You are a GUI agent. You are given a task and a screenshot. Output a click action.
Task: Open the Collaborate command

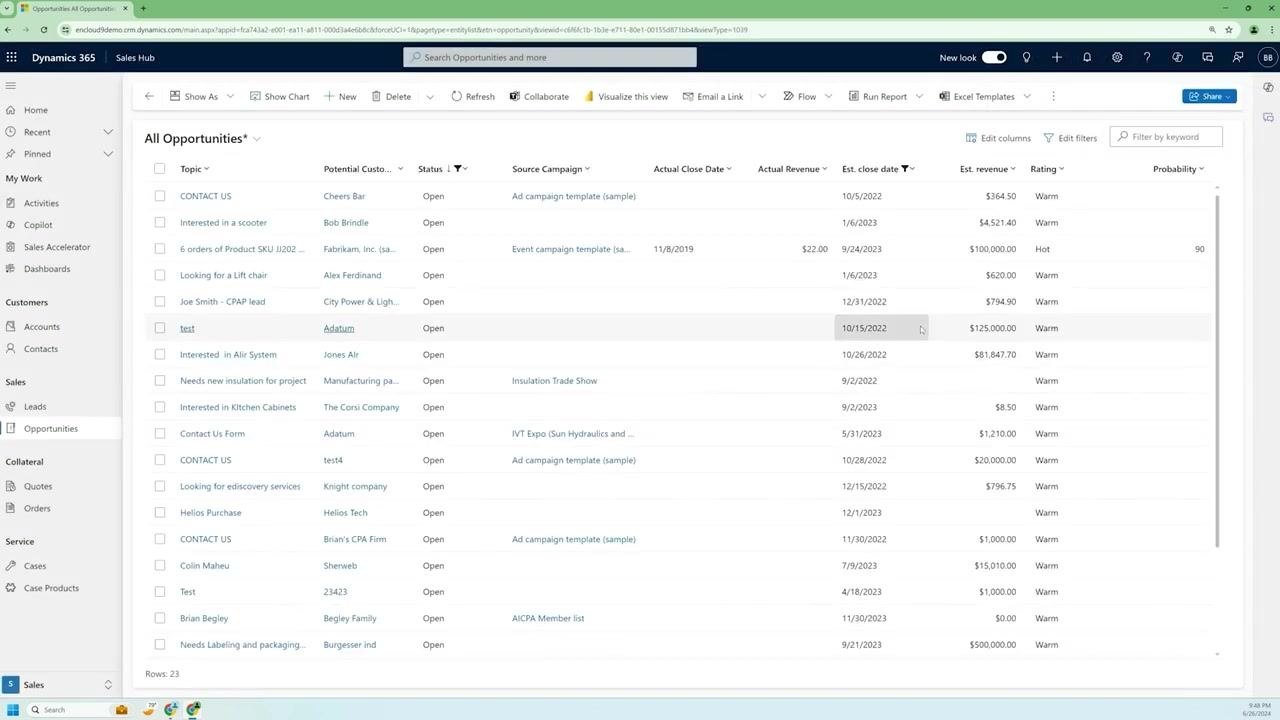(539, 96)
